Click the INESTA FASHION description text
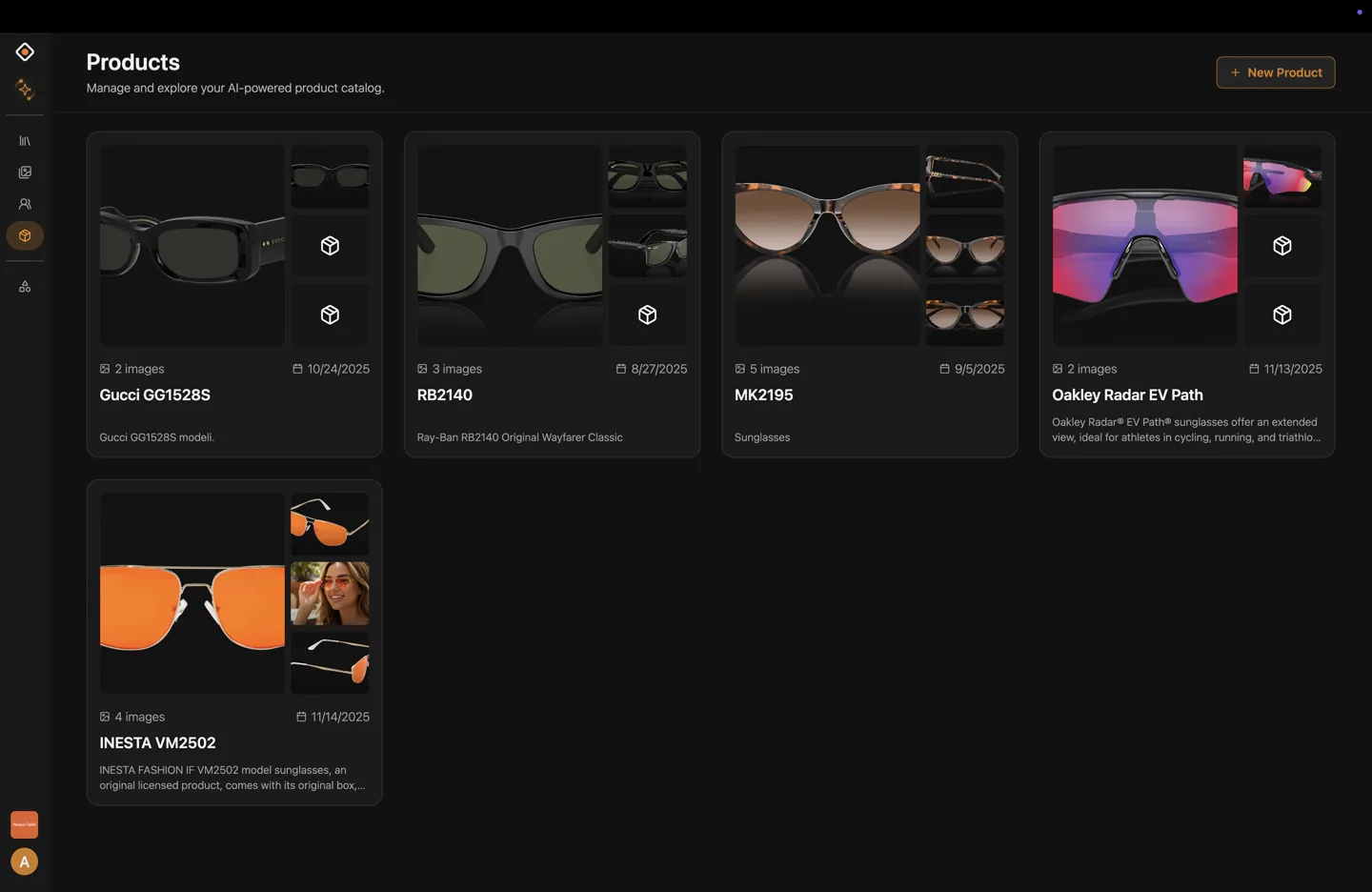The image size is (1372, 892). 232,778
